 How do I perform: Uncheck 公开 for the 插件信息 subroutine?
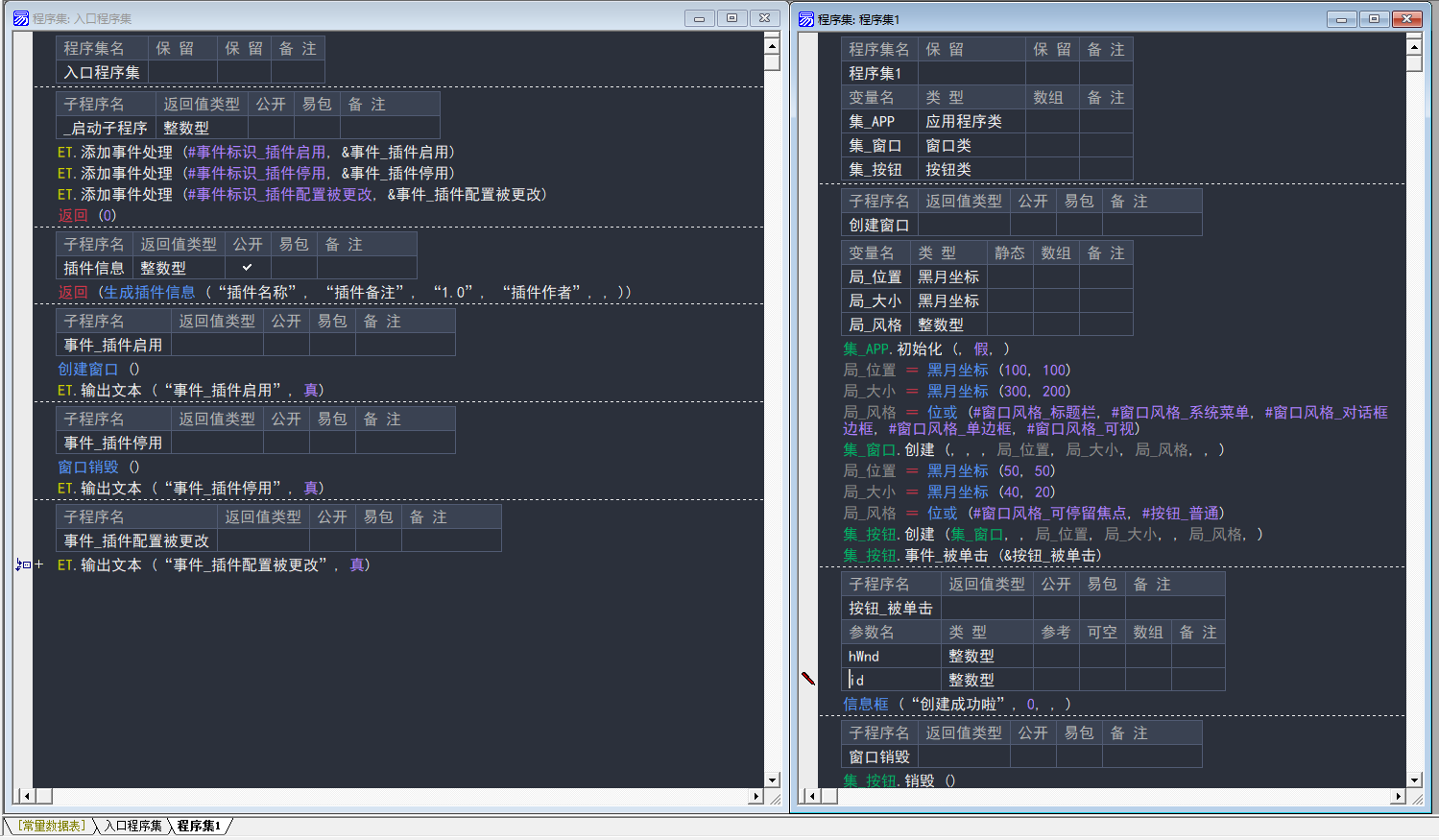tap(248, 268)
